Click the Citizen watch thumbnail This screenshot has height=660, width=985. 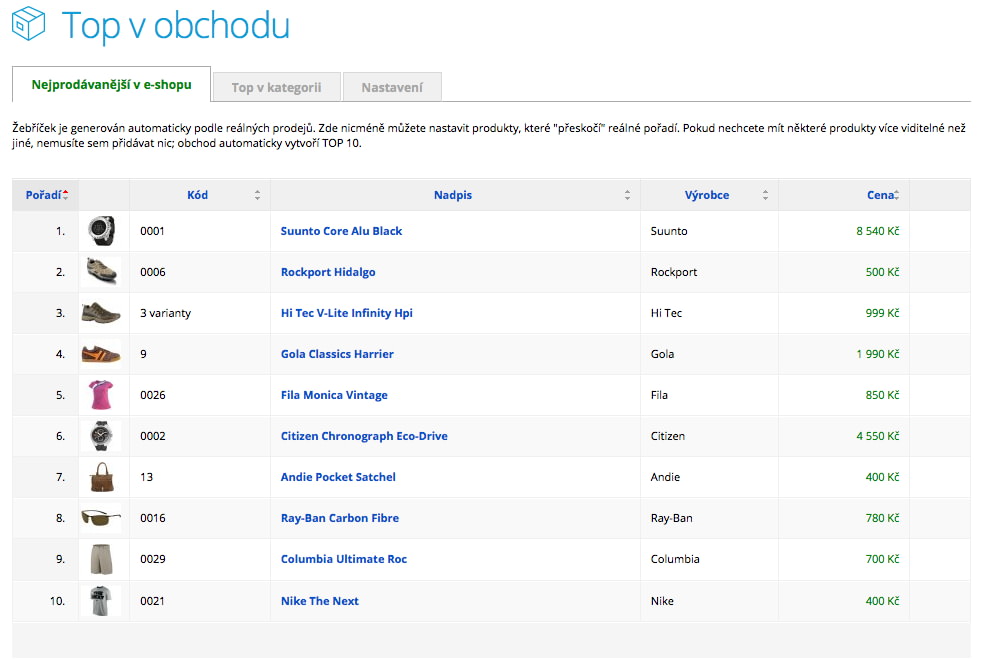101,436
